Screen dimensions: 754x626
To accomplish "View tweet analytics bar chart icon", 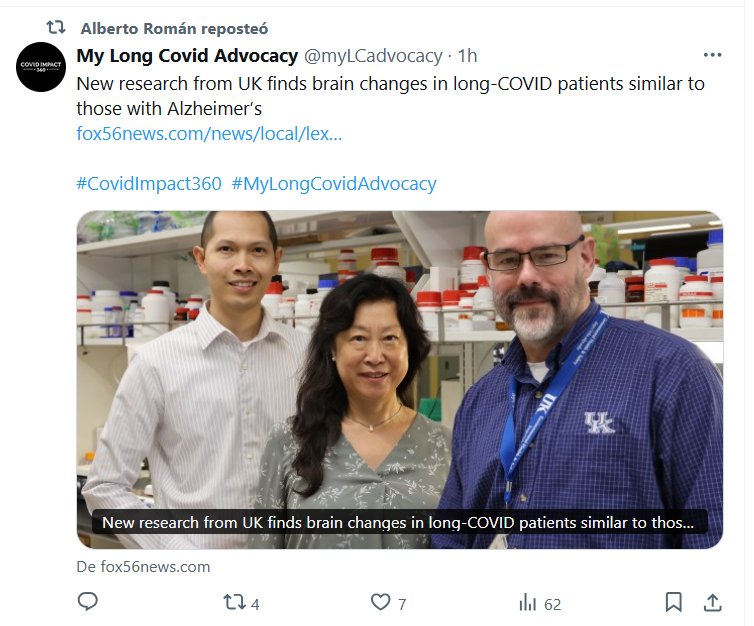I will [x=528, y=602].
